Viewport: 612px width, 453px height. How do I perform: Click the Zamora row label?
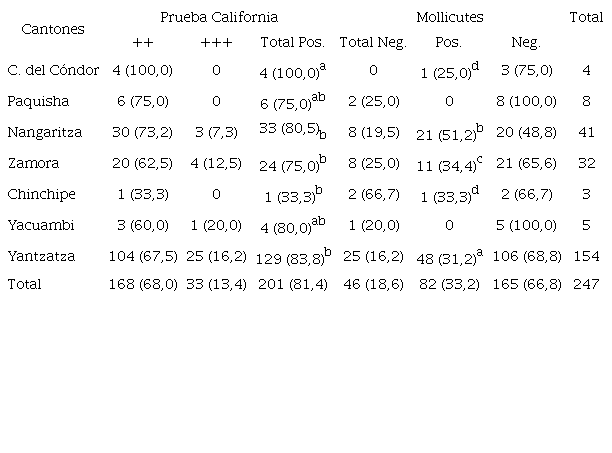pos(31,162)
